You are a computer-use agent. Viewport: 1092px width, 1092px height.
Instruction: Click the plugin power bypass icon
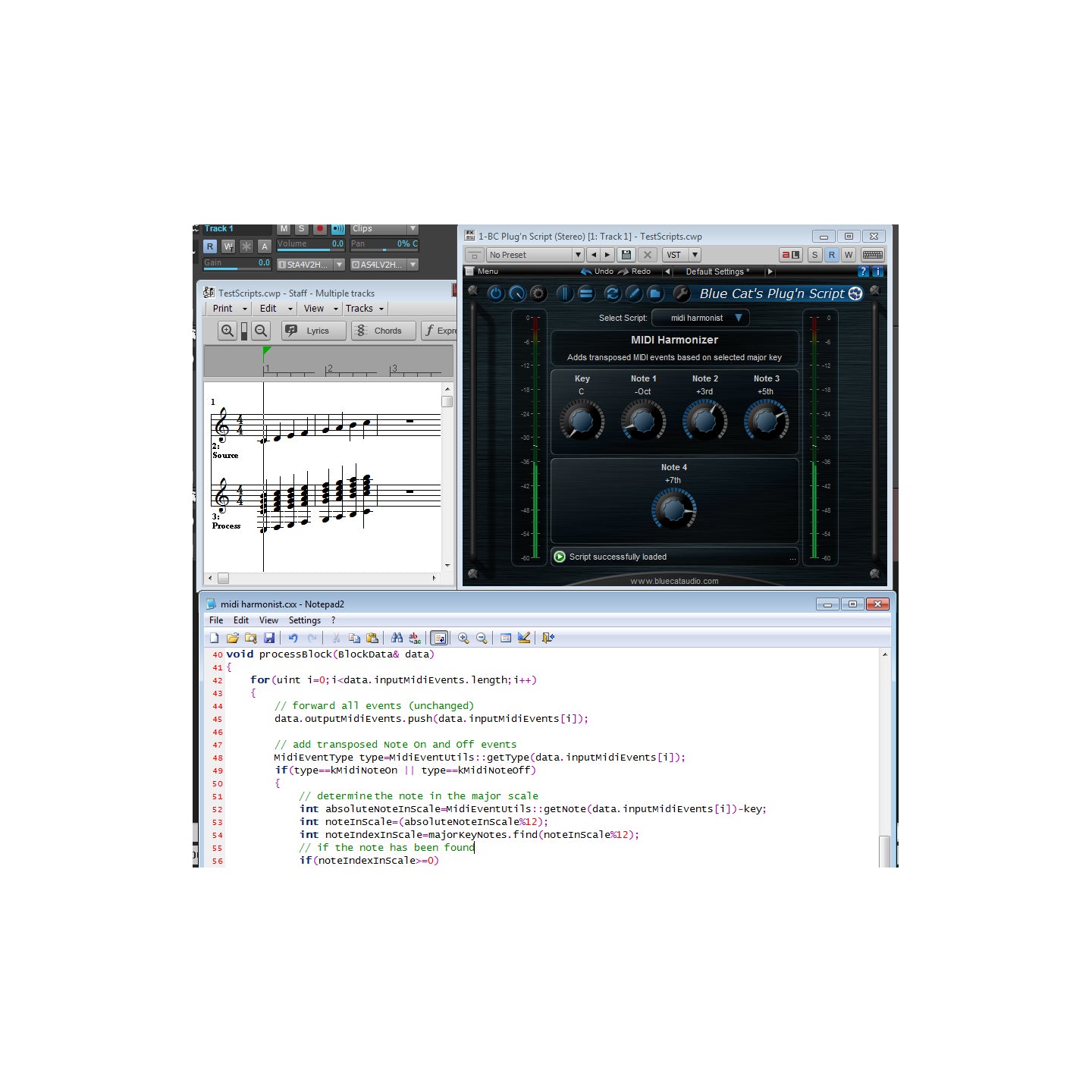496,293
